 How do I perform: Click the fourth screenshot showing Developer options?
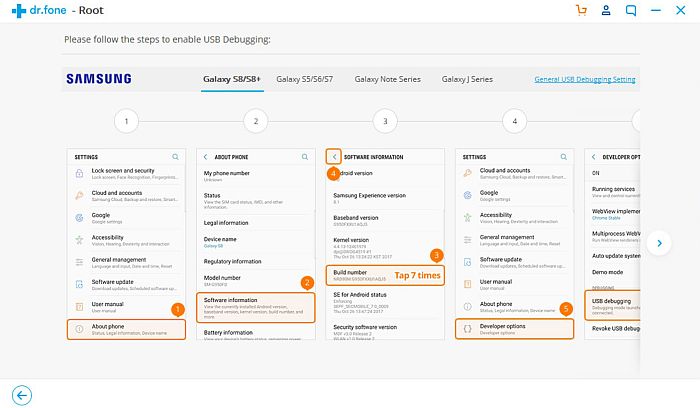click(515, 244)
